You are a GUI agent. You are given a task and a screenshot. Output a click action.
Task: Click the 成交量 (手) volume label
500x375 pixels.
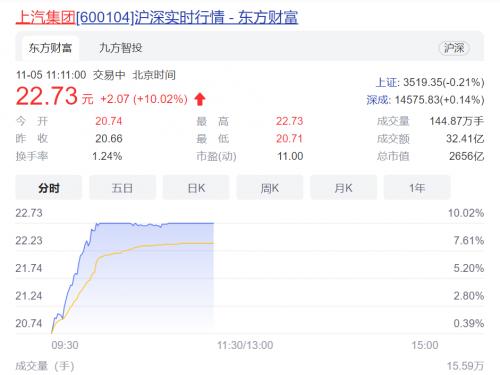coord(45,366)
